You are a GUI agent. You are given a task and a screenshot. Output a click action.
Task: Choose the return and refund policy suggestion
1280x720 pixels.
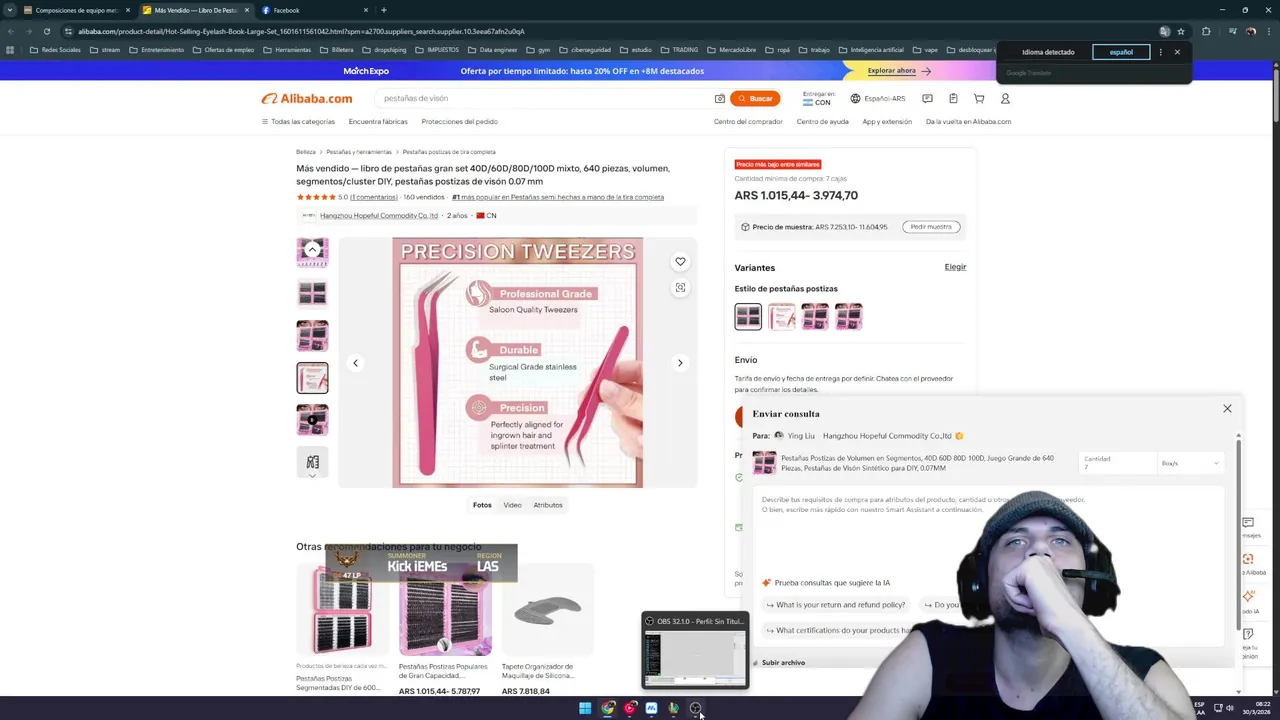(836, 605)
